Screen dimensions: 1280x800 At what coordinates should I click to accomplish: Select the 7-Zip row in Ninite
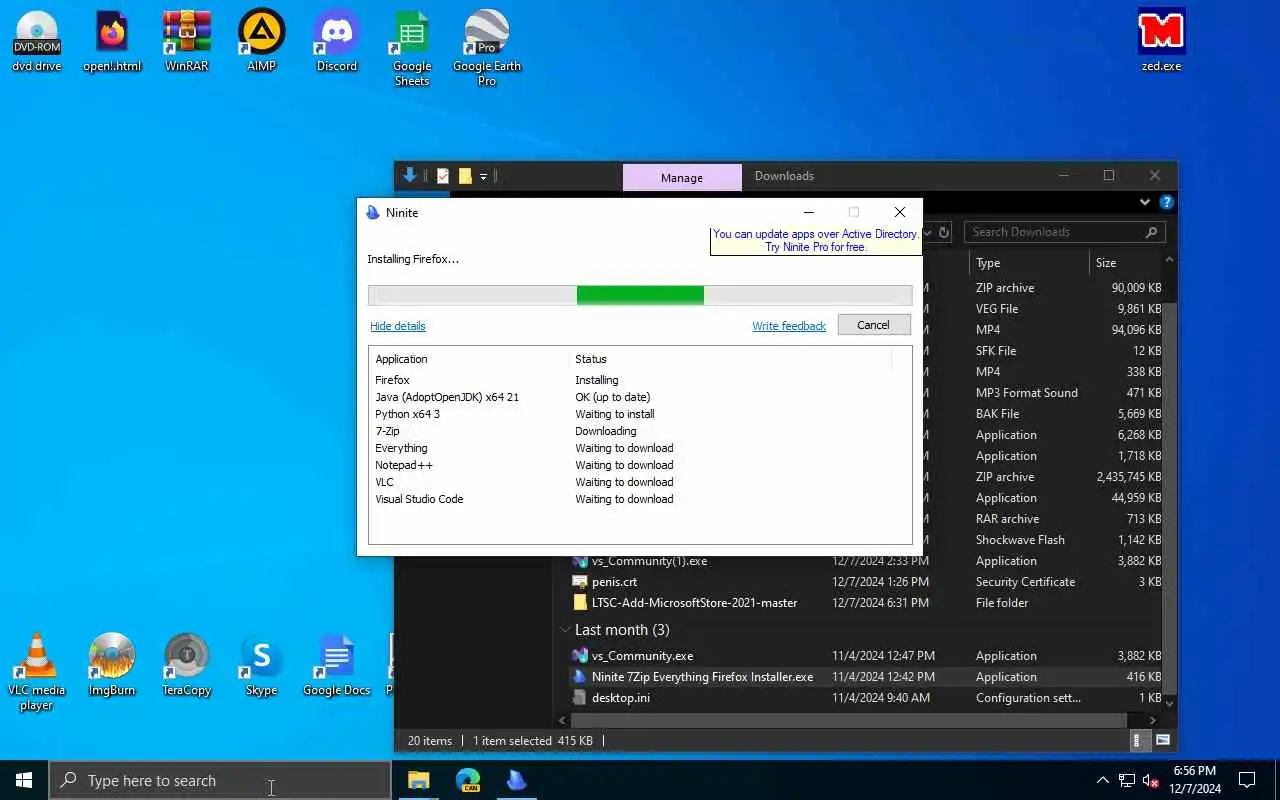point(640,431)
